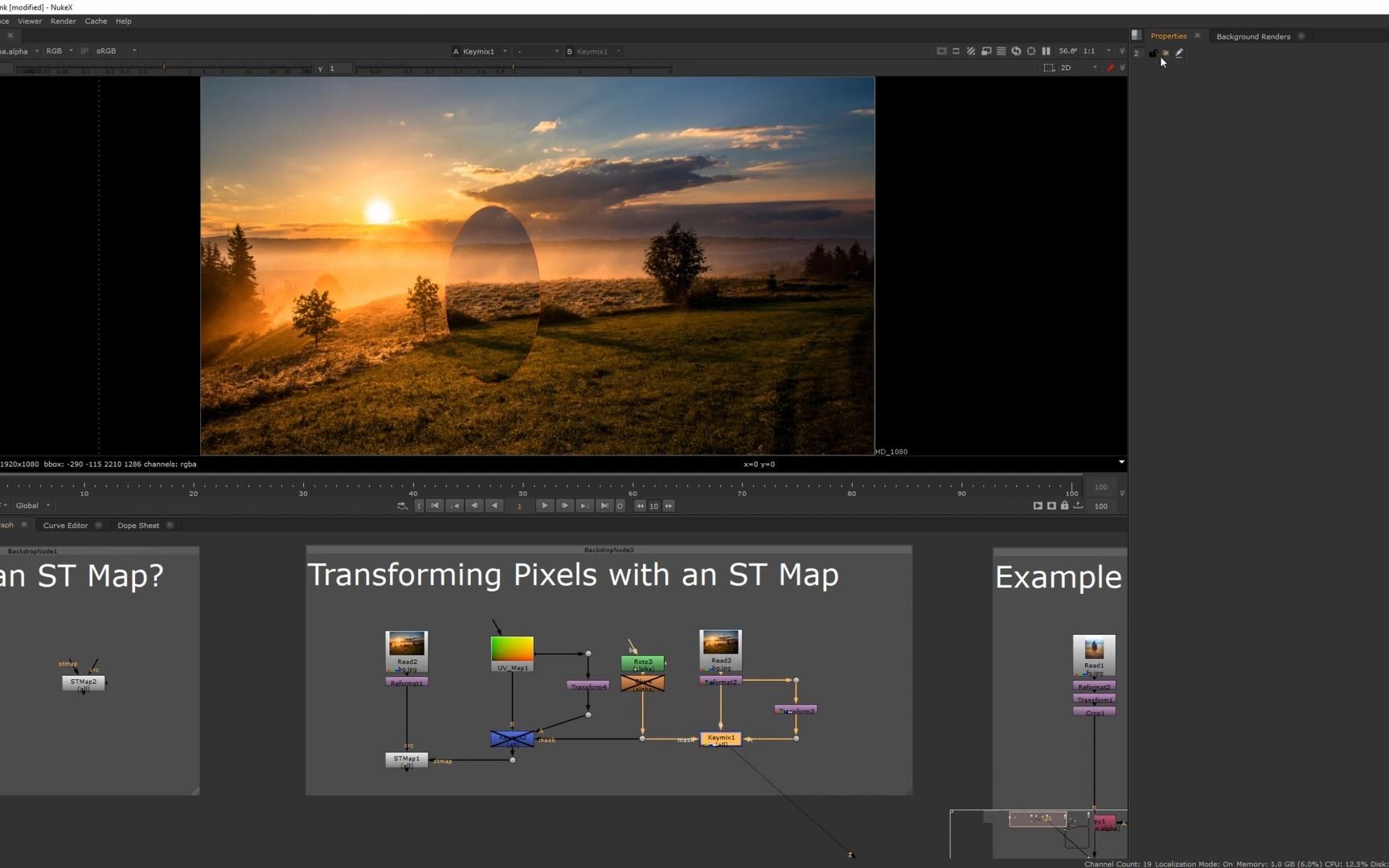Click the skip forward 10 frames button
Image resolution: width=1389 pixels, height=868 pixels.
[x=669, y=506]
